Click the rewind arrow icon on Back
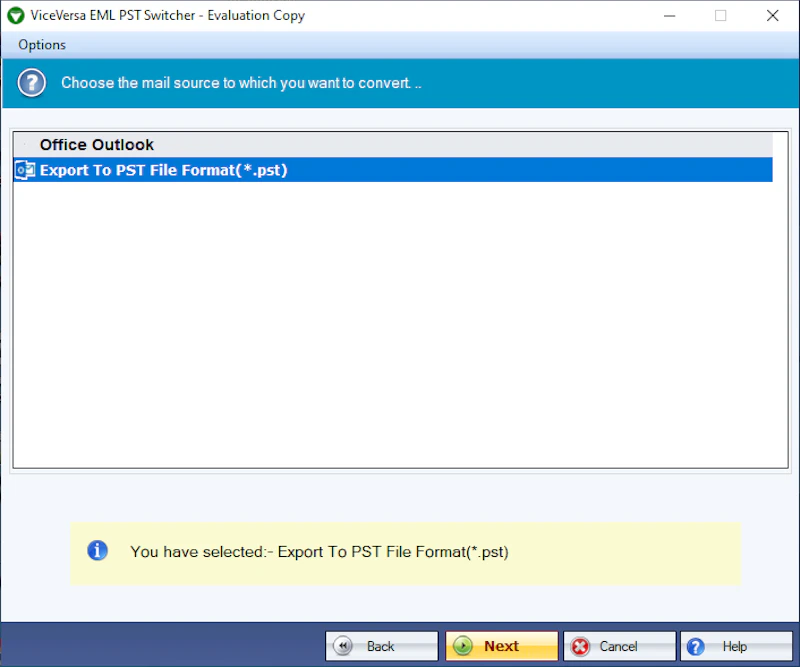 pos(343,646)
